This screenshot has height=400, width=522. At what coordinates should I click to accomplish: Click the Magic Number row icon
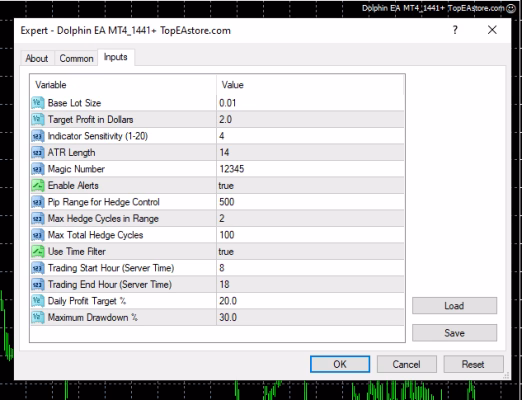(38, 169)
